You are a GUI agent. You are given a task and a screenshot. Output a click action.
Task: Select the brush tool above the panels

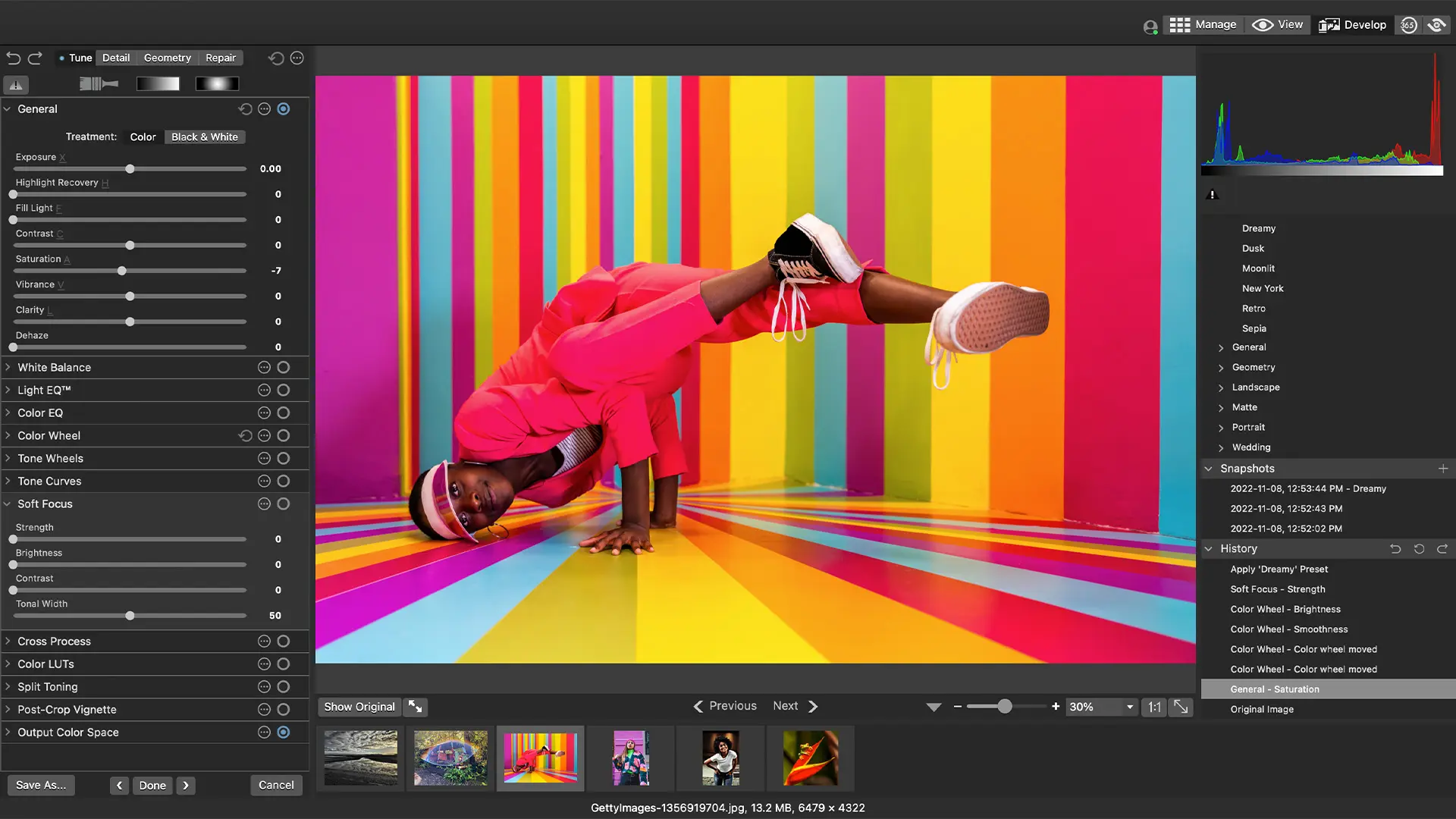[97, 83]
